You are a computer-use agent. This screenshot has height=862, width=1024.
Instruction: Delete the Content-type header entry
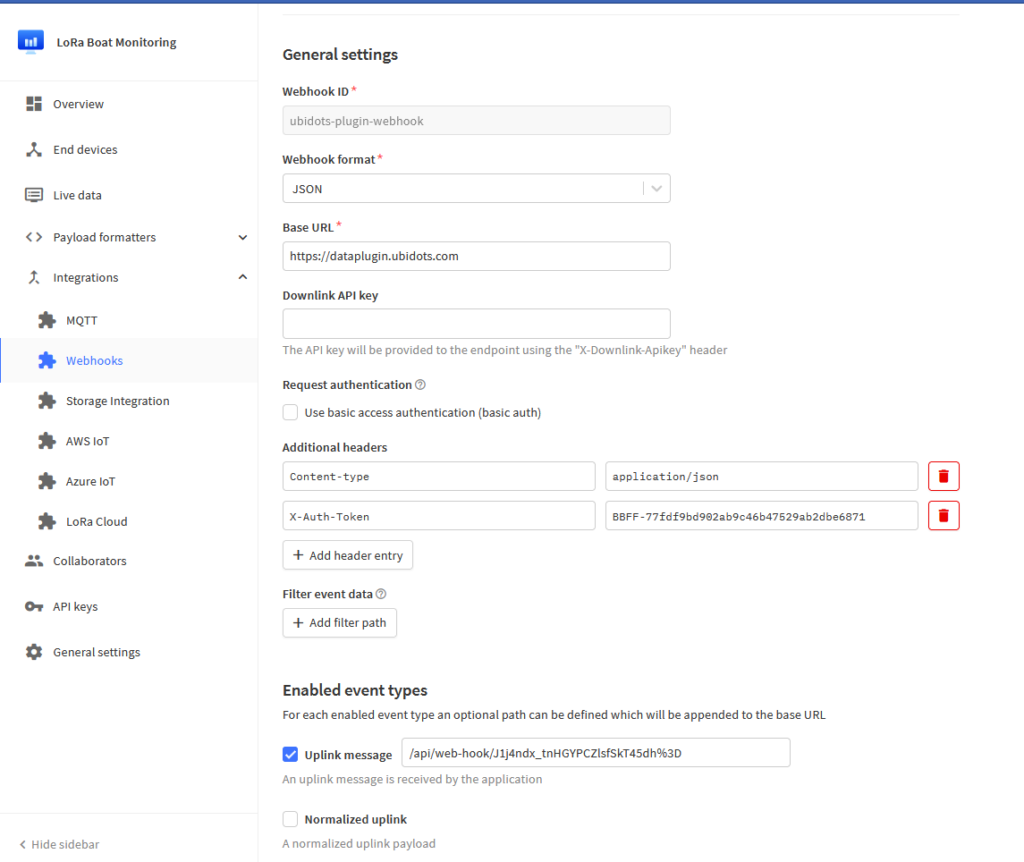point(943,476)
